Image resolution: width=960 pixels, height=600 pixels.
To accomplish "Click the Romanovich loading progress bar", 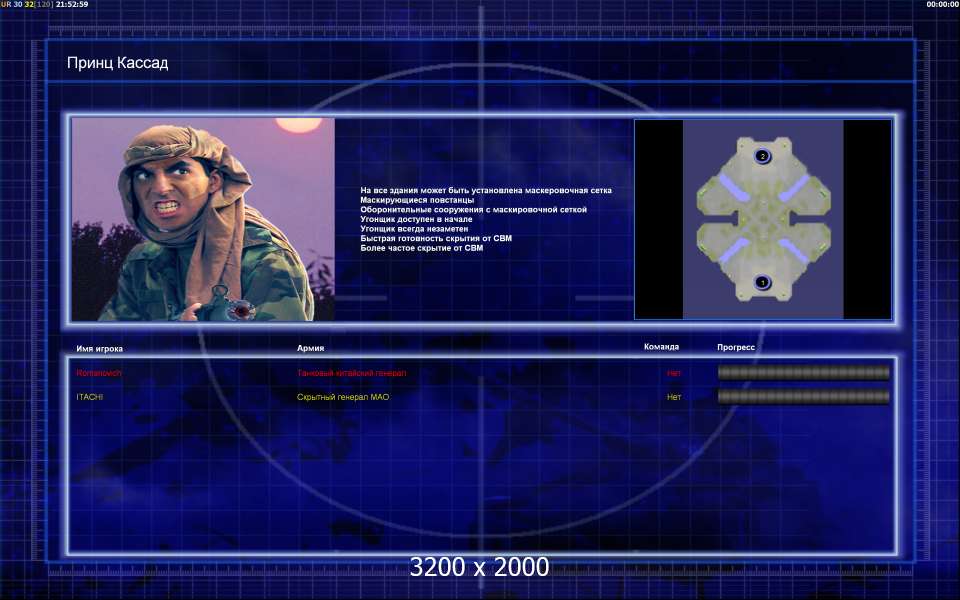I will click(x=803, y=372).
